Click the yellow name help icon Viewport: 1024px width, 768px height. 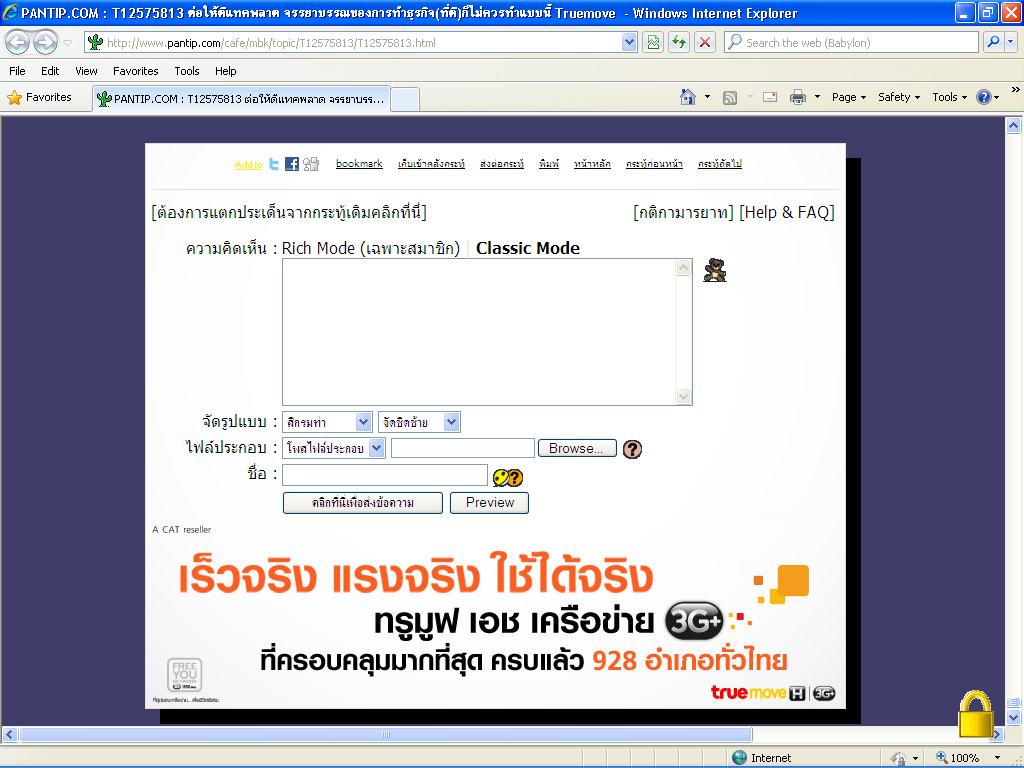click(508, 478)
